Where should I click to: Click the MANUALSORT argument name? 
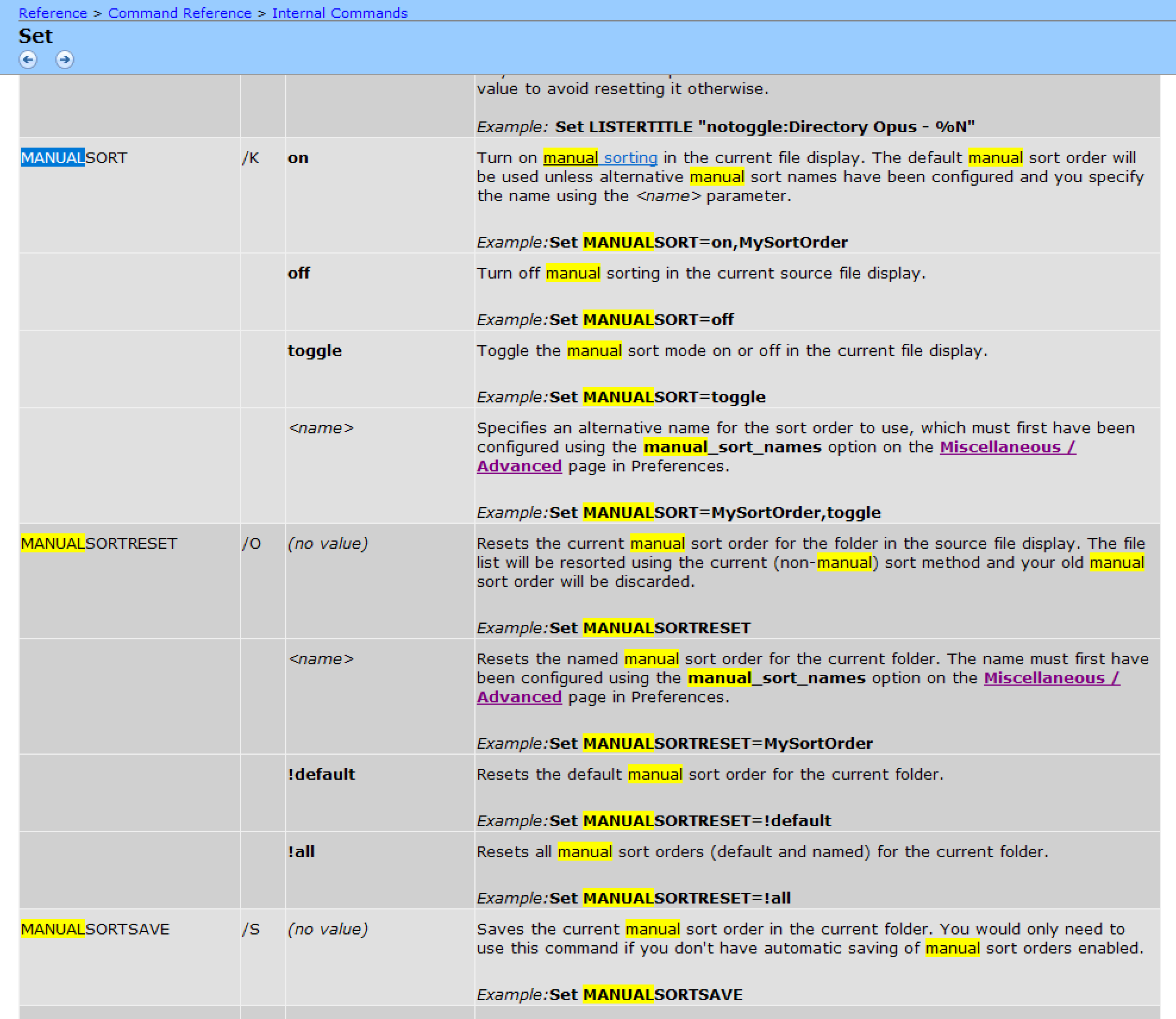(74, 158)
